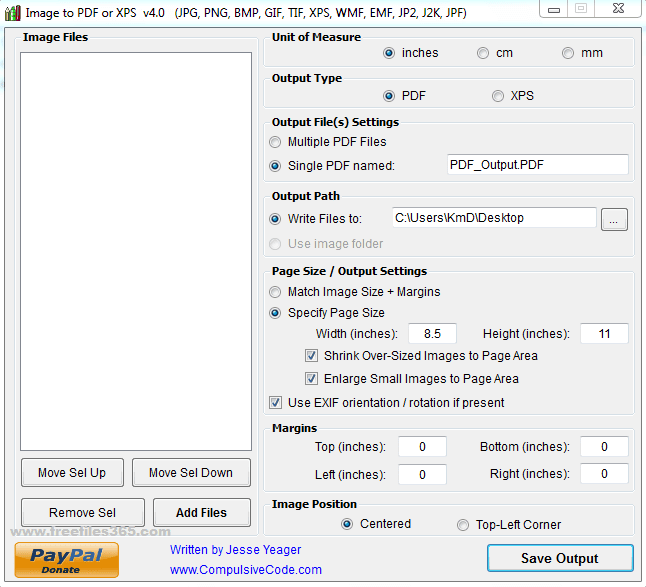This screenshot has height=587, width=646.
Task: Click the Save Output button
Action: (560, 558)
